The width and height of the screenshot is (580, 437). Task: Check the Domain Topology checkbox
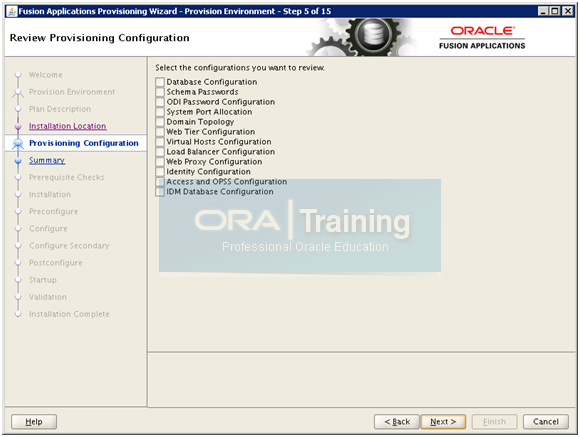pyautogui.click(x=160, y=122)
